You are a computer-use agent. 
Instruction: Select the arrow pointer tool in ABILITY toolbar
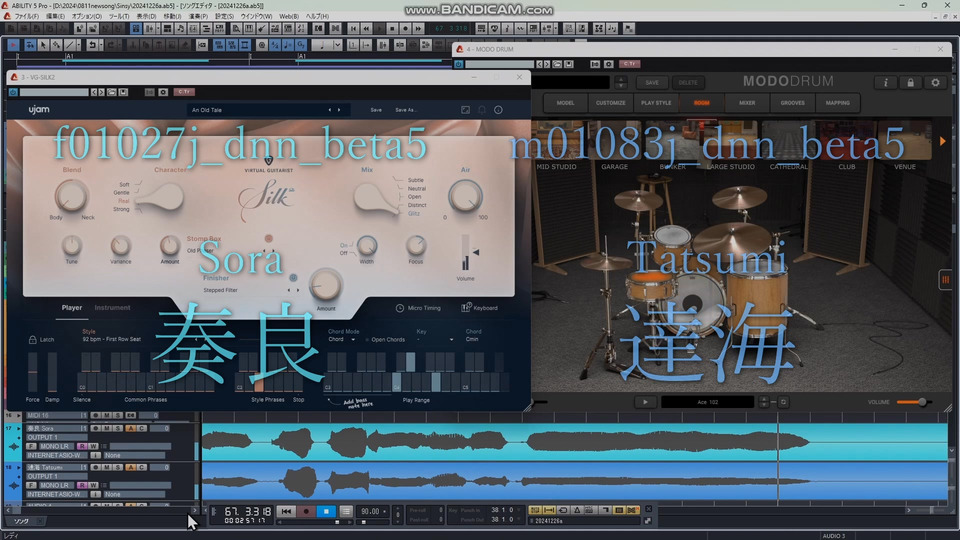43,45
